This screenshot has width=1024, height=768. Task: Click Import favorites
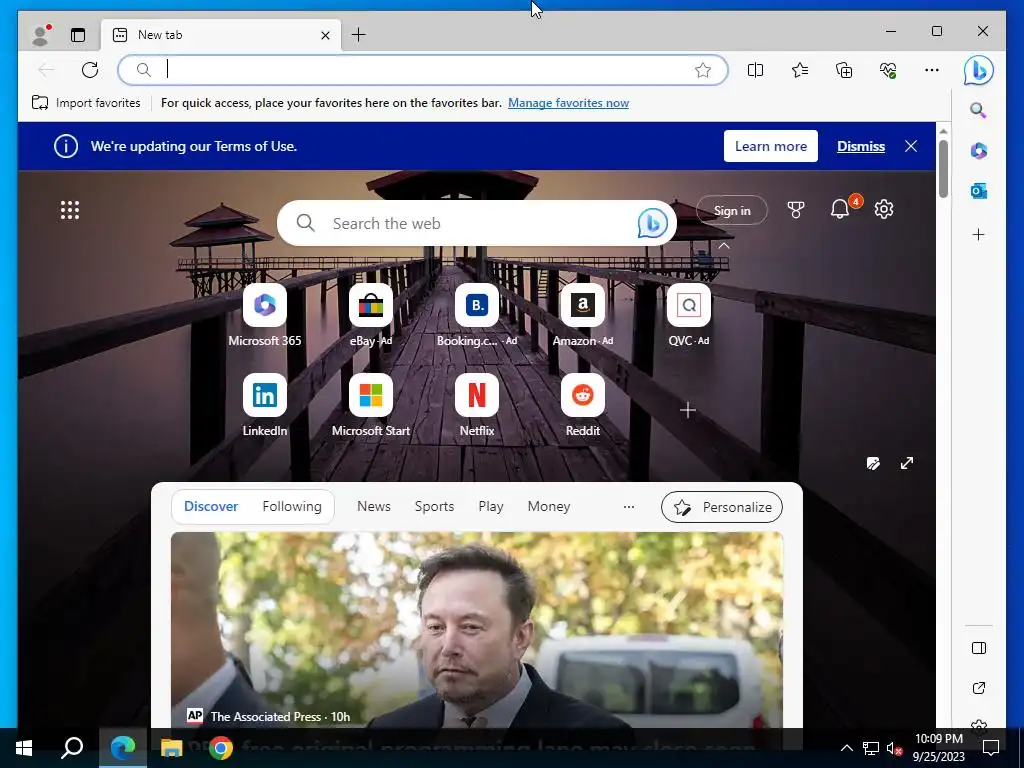tap(86, 103)
